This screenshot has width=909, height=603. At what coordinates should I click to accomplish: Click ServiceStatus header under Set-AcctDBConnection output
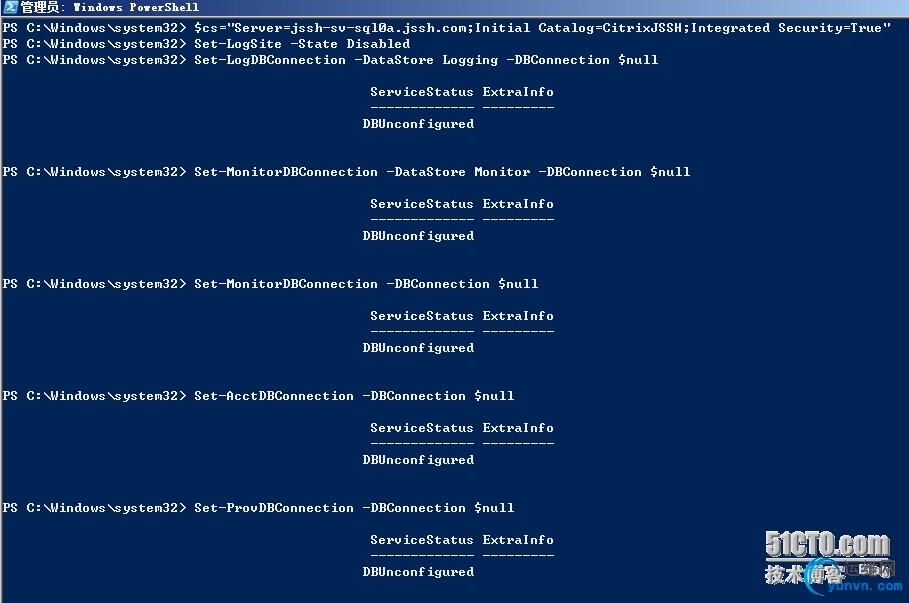[x=422, y=428]
